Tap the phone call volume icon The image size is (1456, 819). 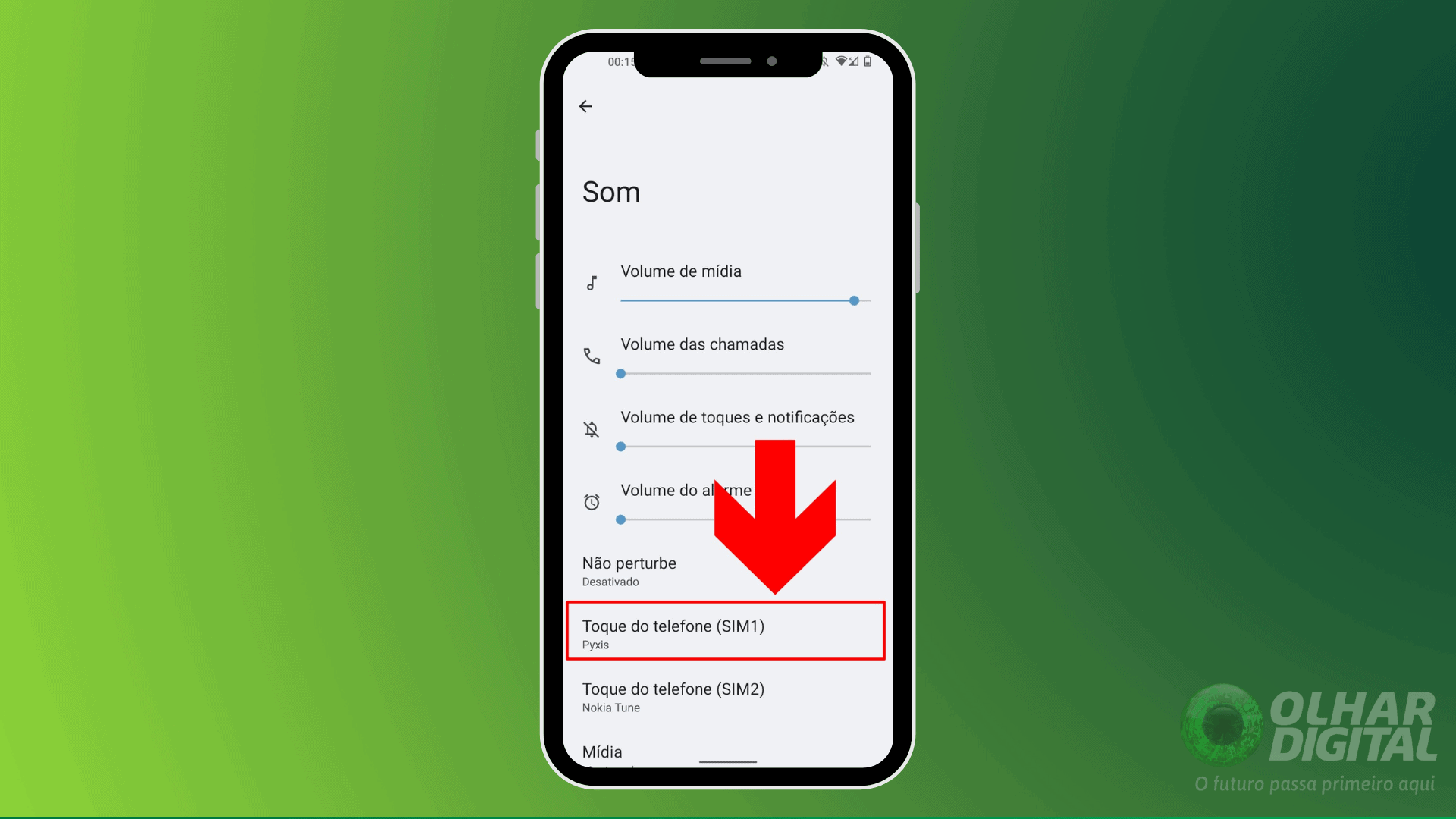click(x=591, y=356)
